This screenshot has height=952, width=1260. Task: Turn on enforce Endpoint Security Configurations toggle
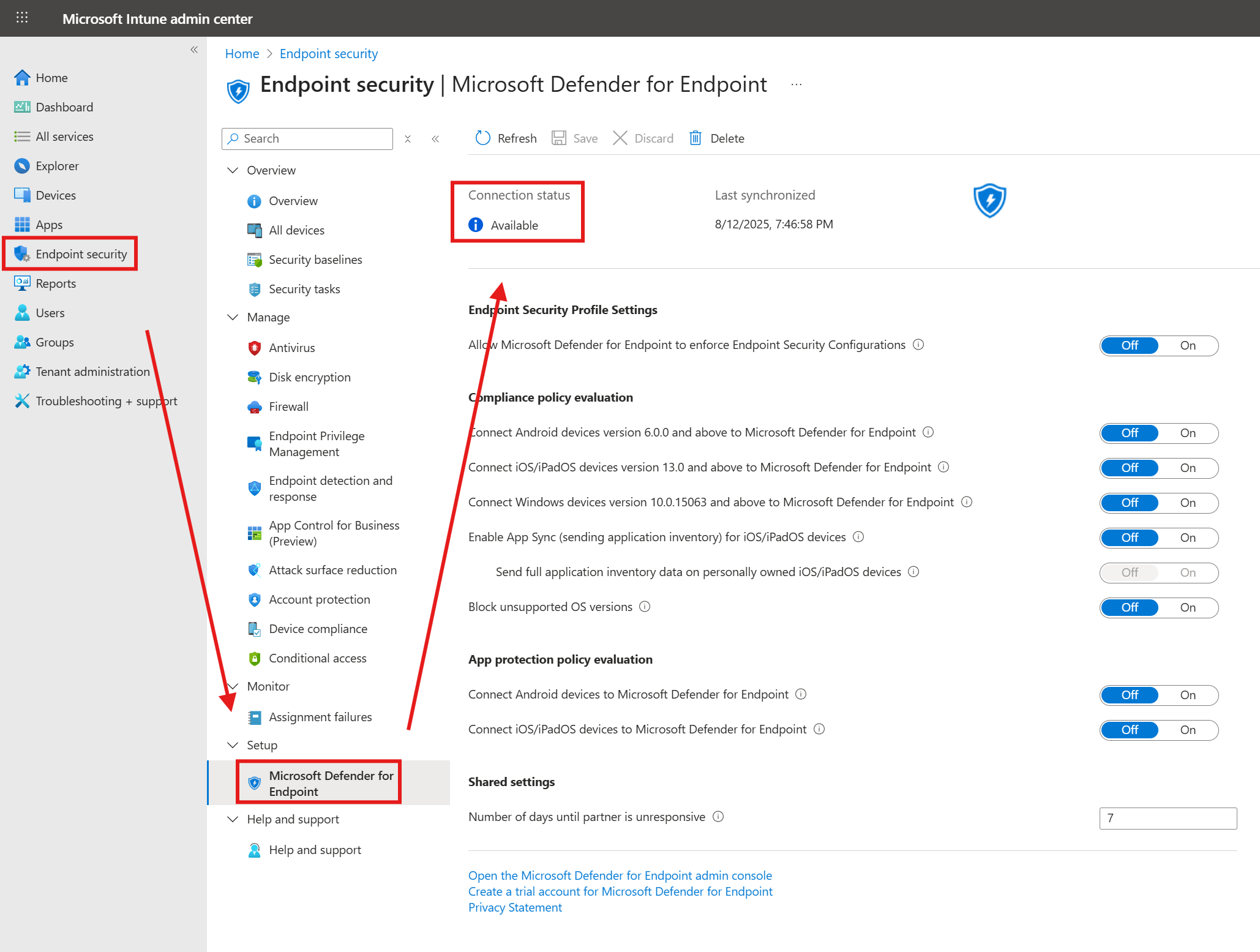click(x=1188, y=345)
